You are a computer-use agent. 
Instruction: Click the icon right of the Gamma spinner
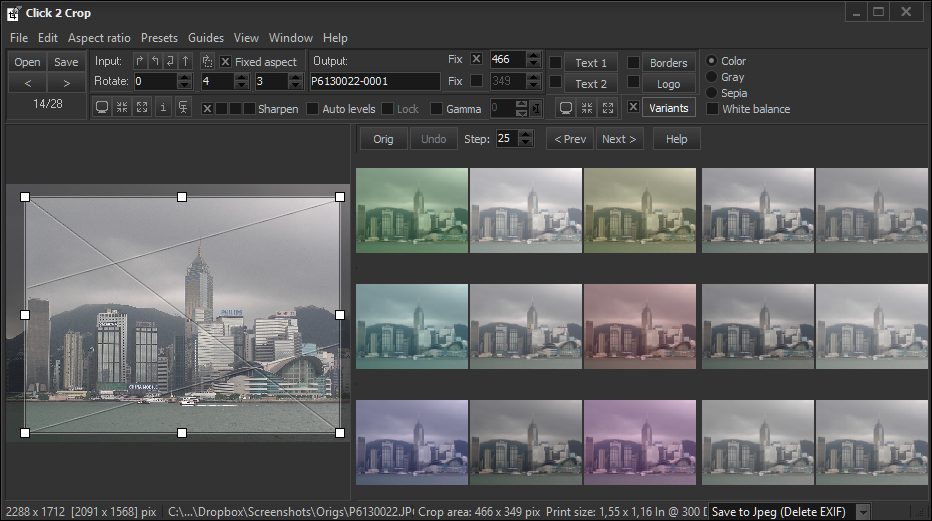pyautogui.click(x=536, y=109)
